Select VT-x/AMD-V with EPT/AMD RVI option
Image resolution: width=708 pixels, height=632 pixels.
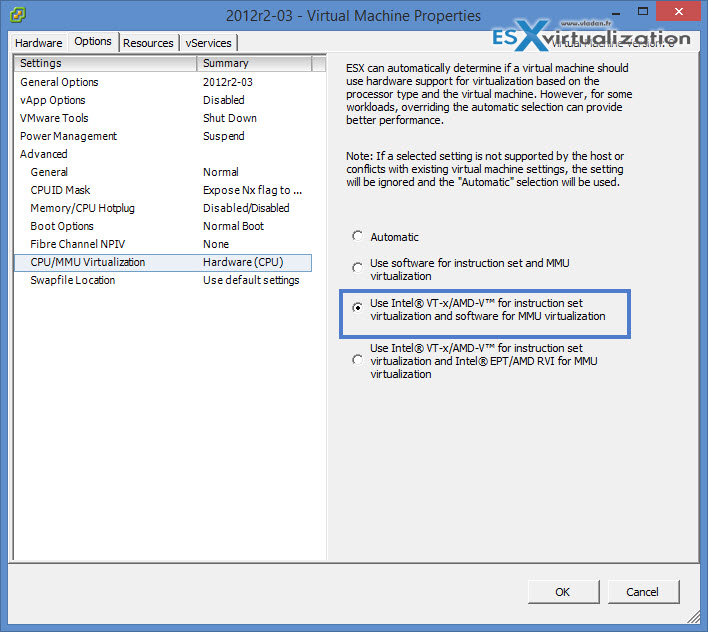click(358, 360)
